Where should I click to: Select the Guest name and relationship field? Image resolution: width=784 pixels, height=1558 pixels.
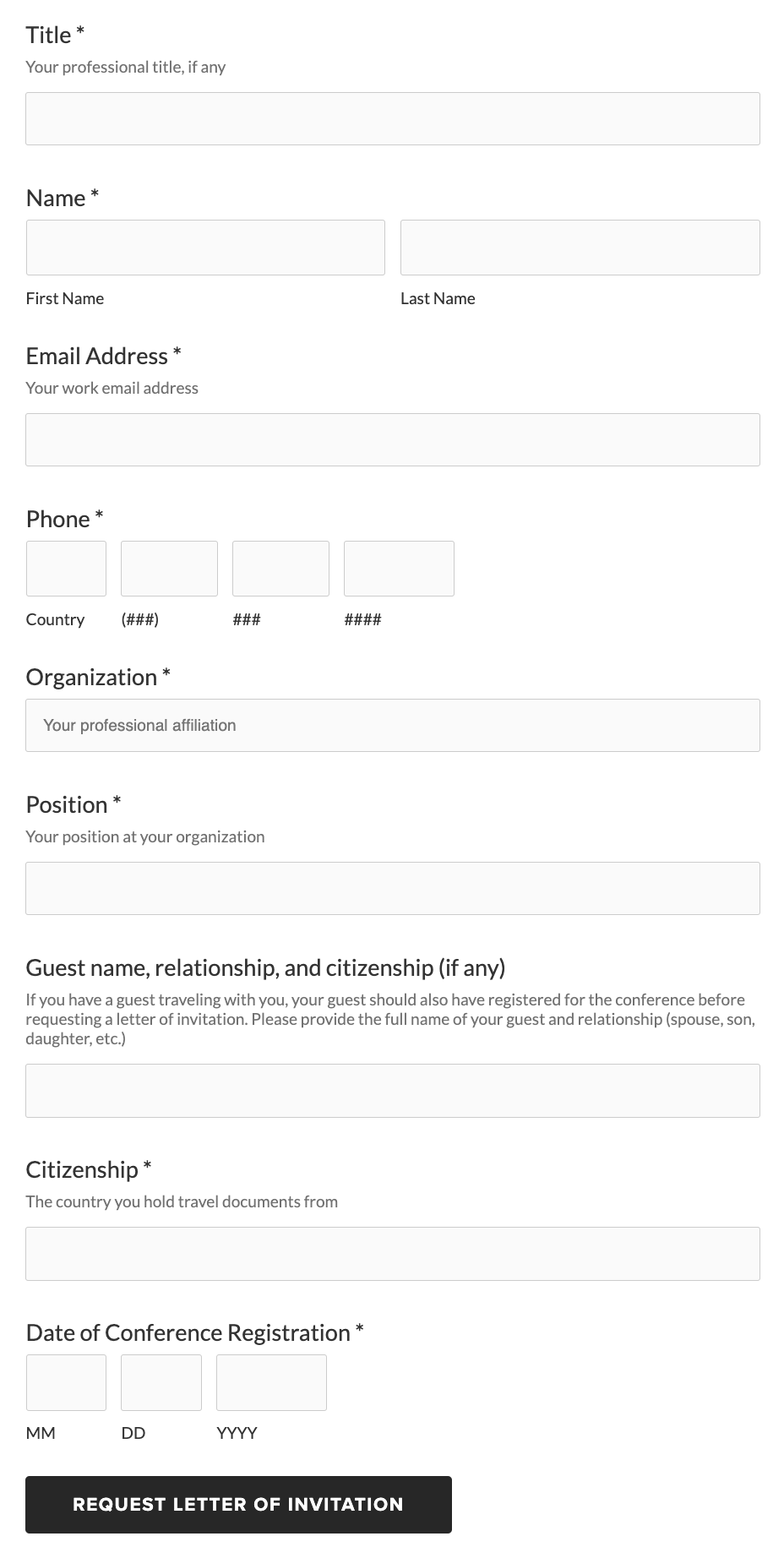coord(392,1091)
